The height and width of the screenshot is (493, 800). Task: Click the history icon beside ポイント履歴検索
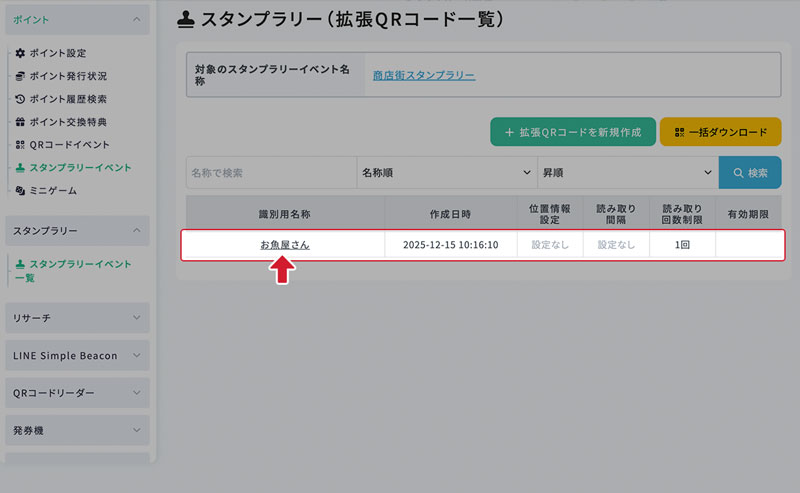(20, 99)
